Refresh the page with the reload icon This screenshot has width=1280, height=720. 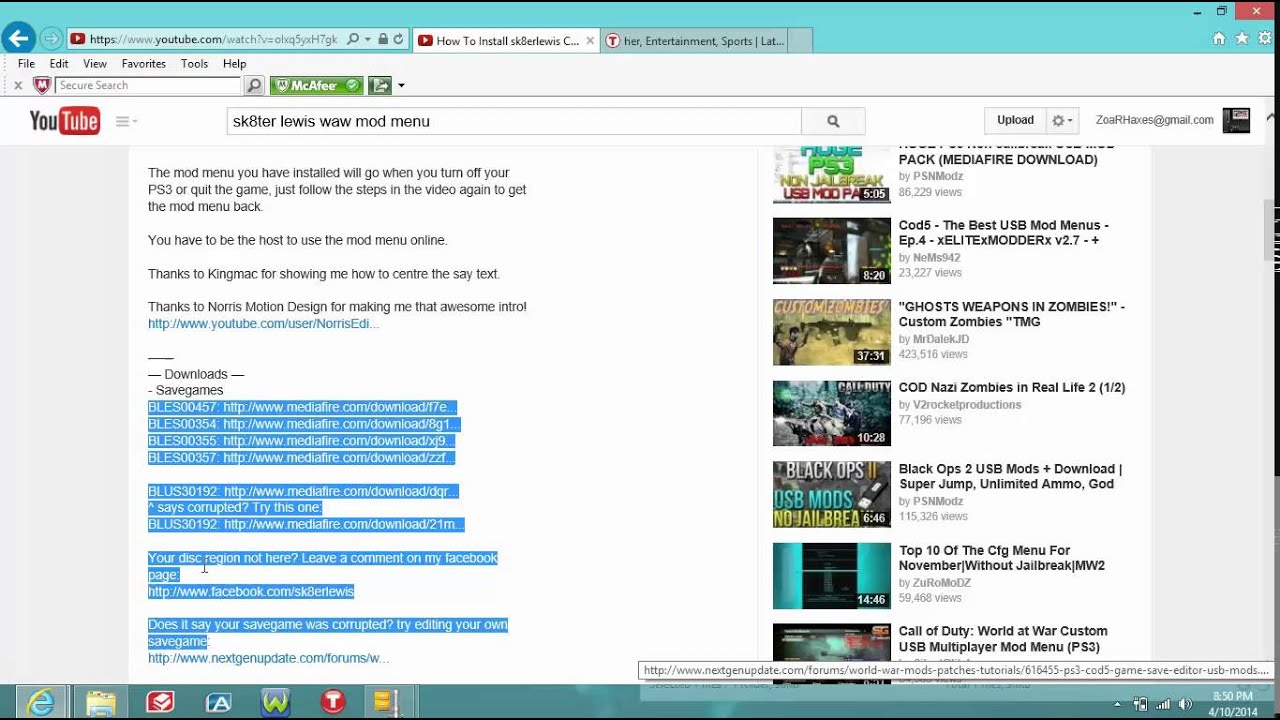point(398,40)
